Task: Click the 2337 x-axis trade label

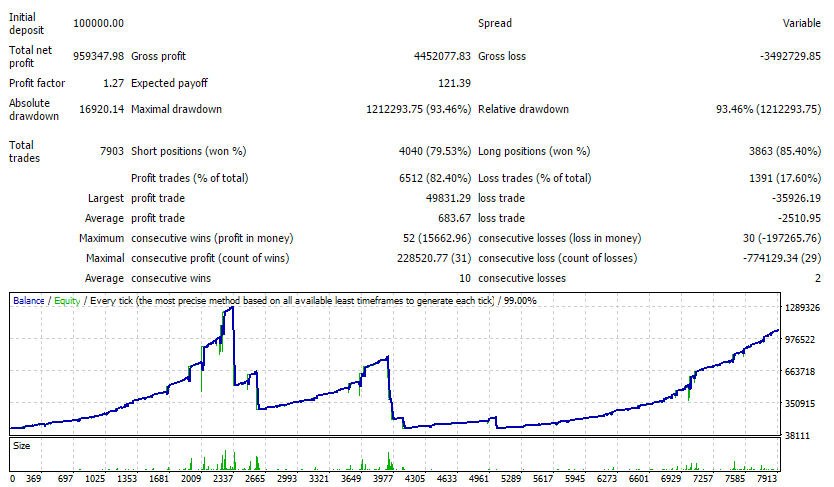Action: coord(223,478)
